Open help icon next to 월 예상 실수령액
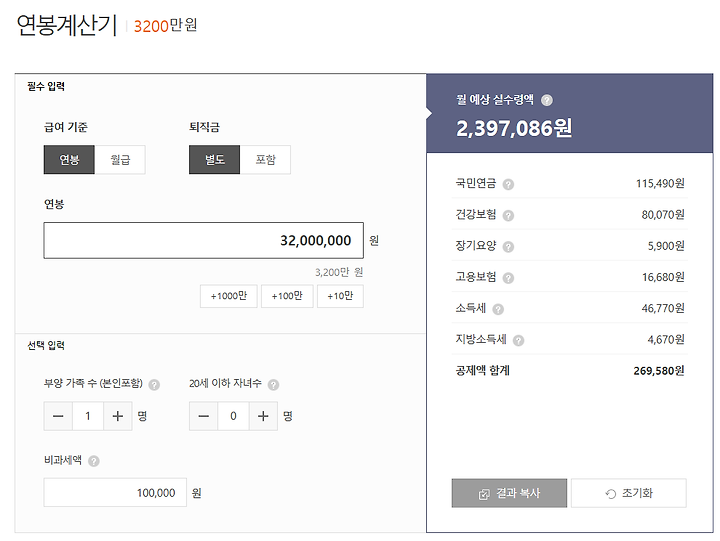Screen dimensions: 720x541 [546, 100]
